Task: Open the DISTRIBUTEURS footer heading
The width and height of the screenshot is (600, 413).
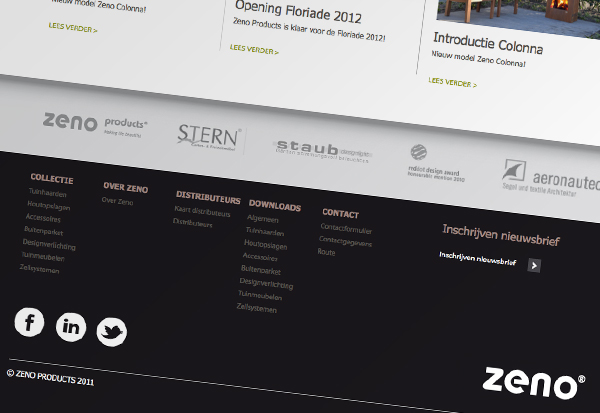Action: click(208, 198)
